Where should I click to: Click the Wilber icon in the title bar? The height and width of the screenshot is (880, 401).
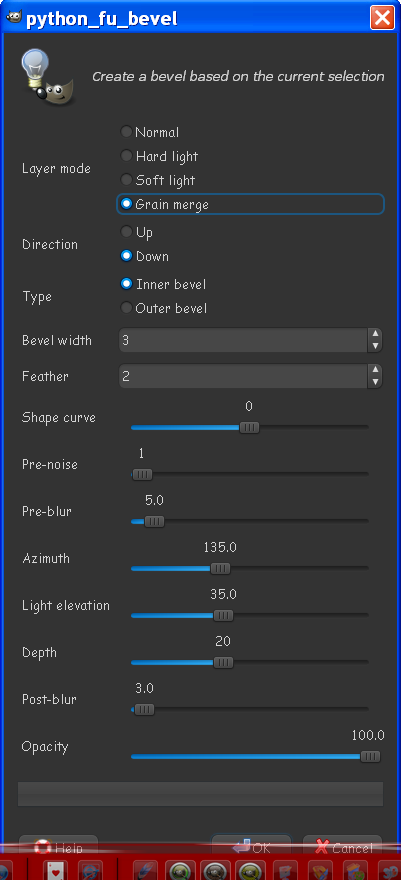click(x=13, y=19)
